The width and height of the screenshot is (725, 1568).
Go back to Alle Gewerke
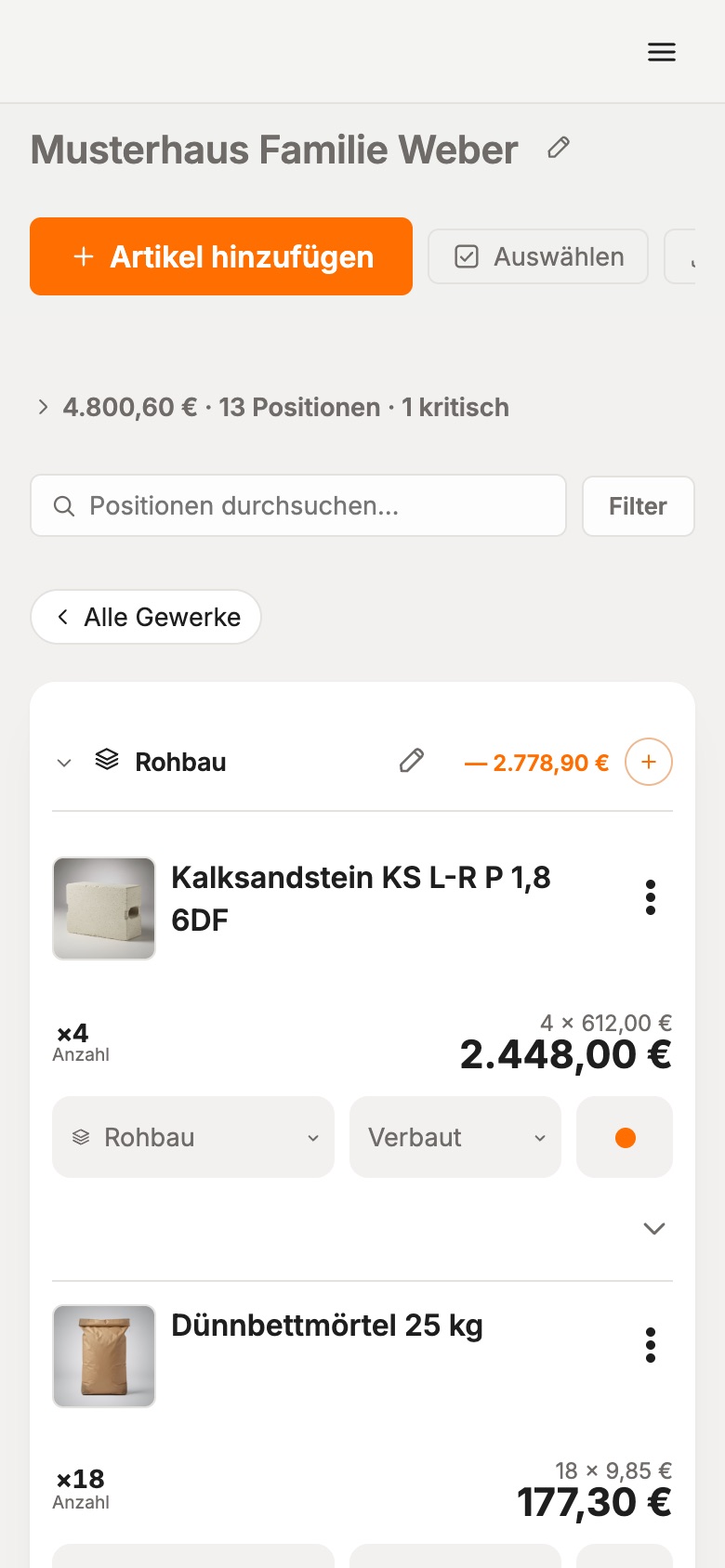[146, 617]
